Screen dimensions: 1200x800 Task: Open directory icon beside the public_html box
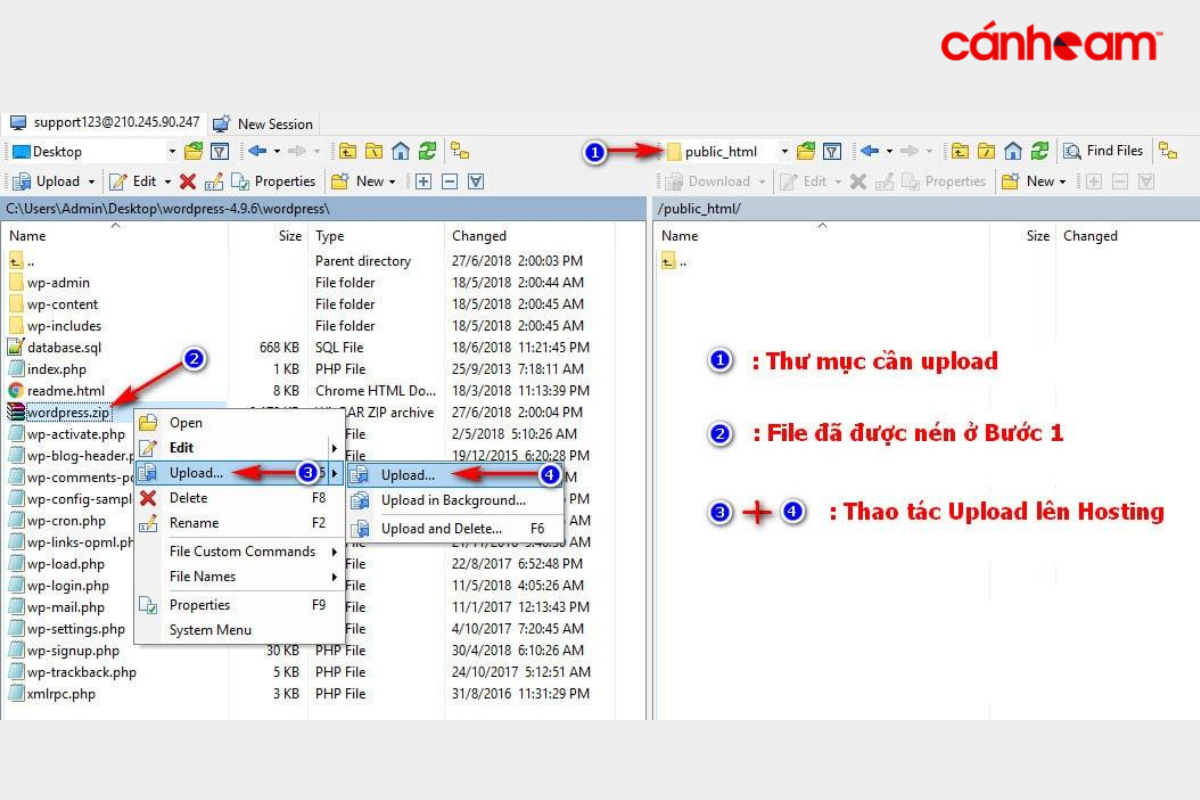tap(806, 151)
